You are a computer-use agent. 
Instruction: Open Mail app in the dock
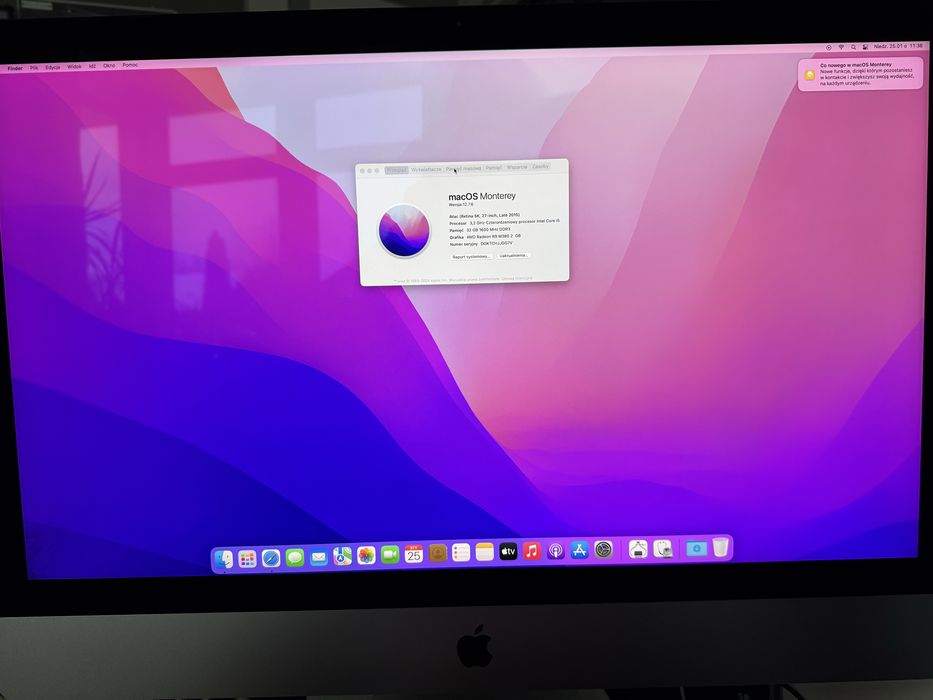pos(318,557)
